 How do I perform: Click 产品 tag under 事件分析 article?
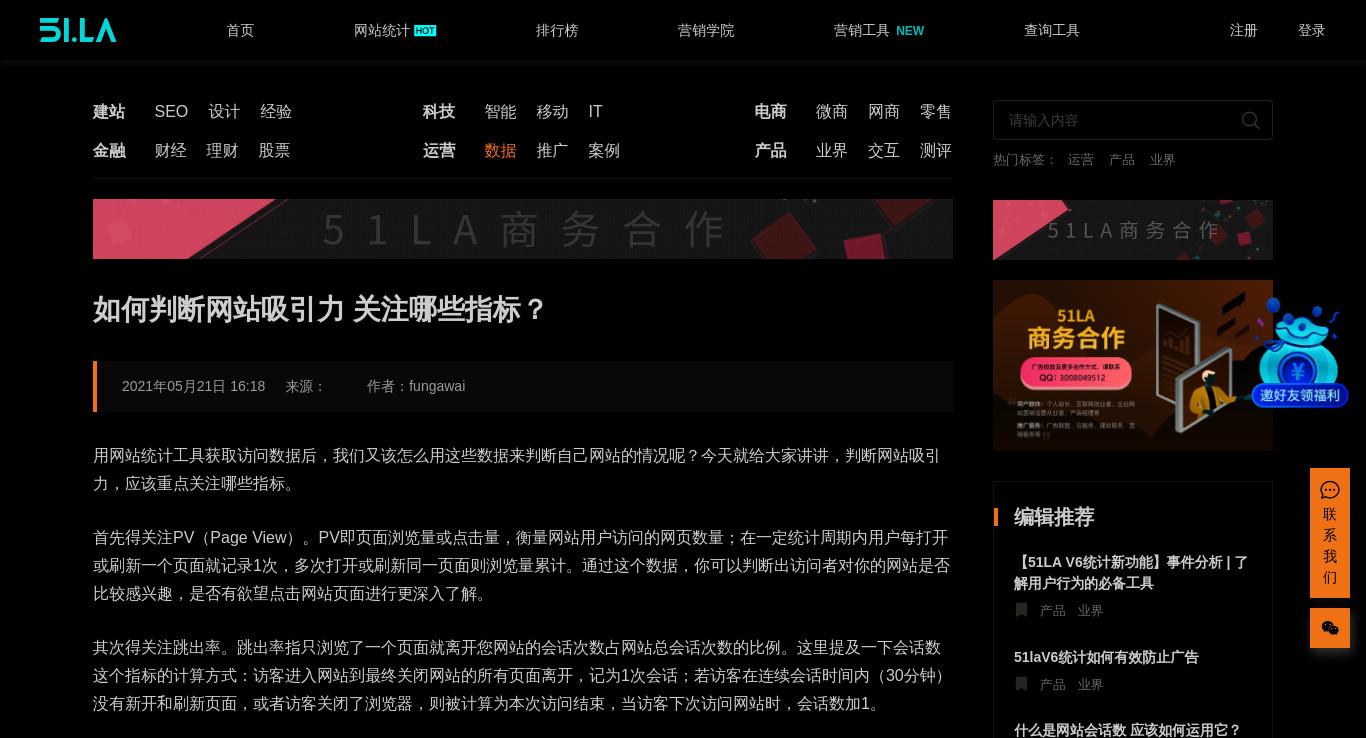pos(1053,611)
